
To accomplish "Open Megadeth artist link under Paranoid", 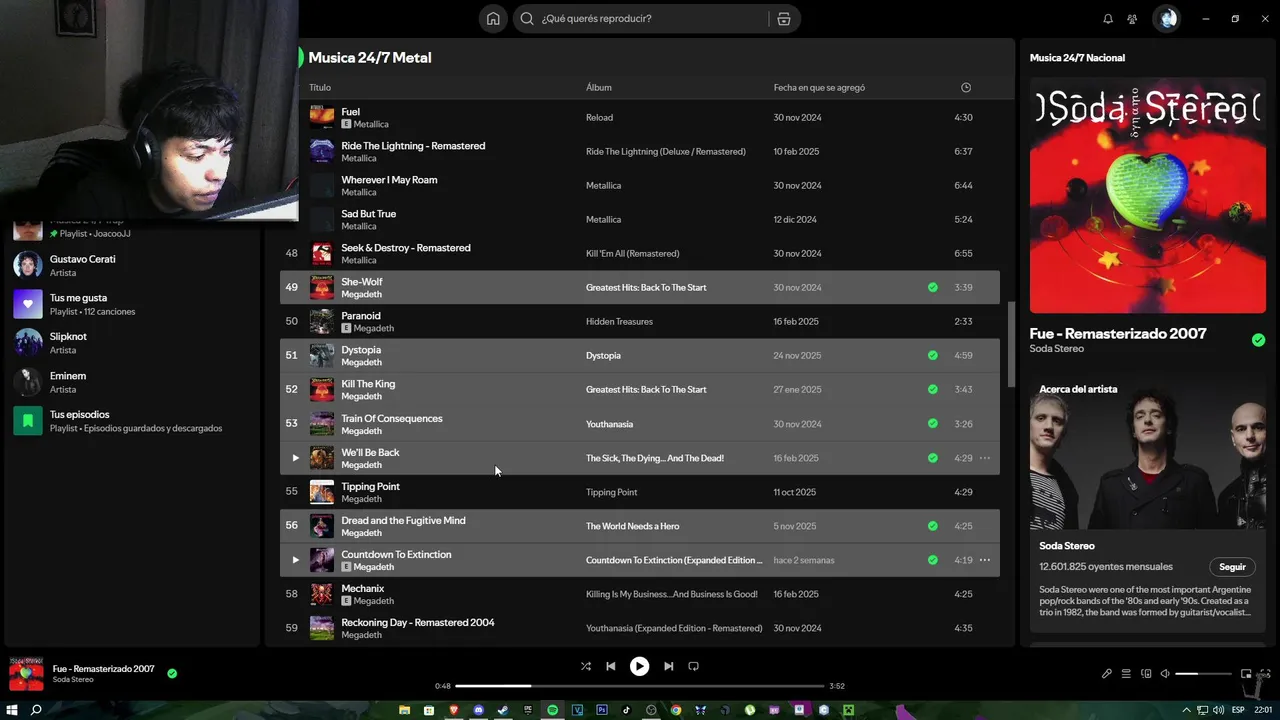I will point(373,328).
